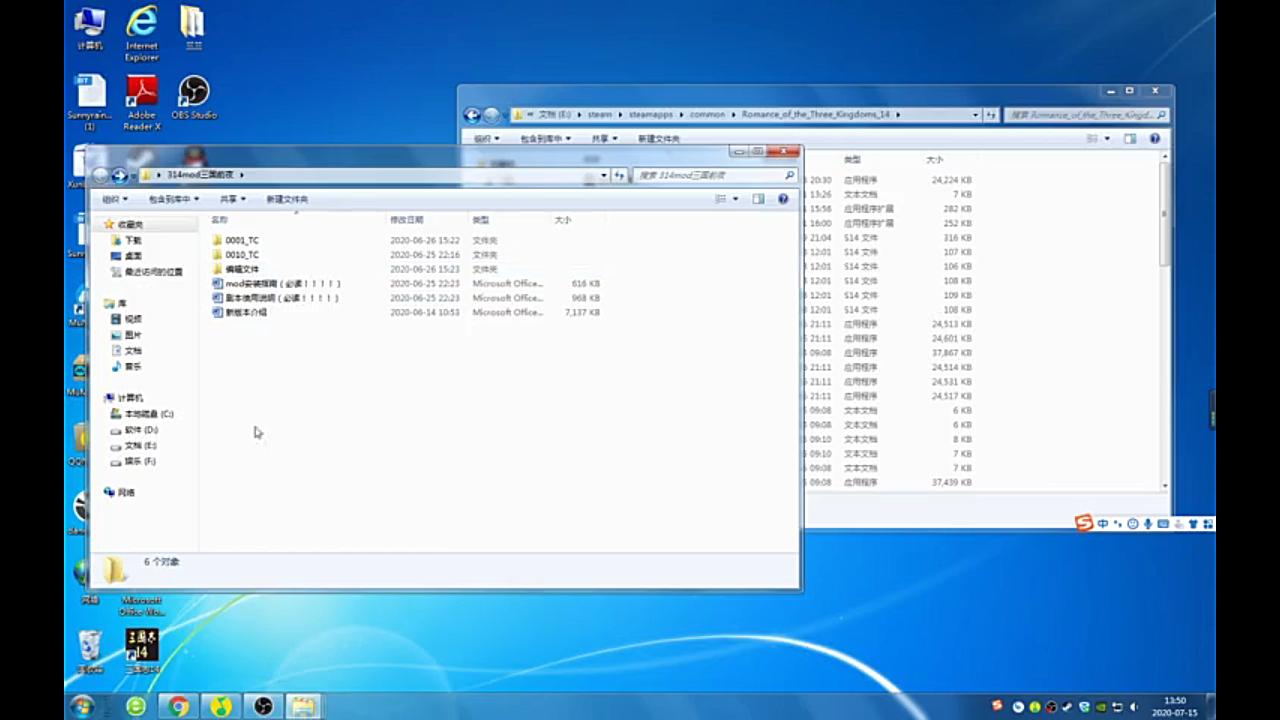Viewport: 1280px width, 720px height.
Task: Open the folder icon at the desktop top
Action: click(193, 29)
